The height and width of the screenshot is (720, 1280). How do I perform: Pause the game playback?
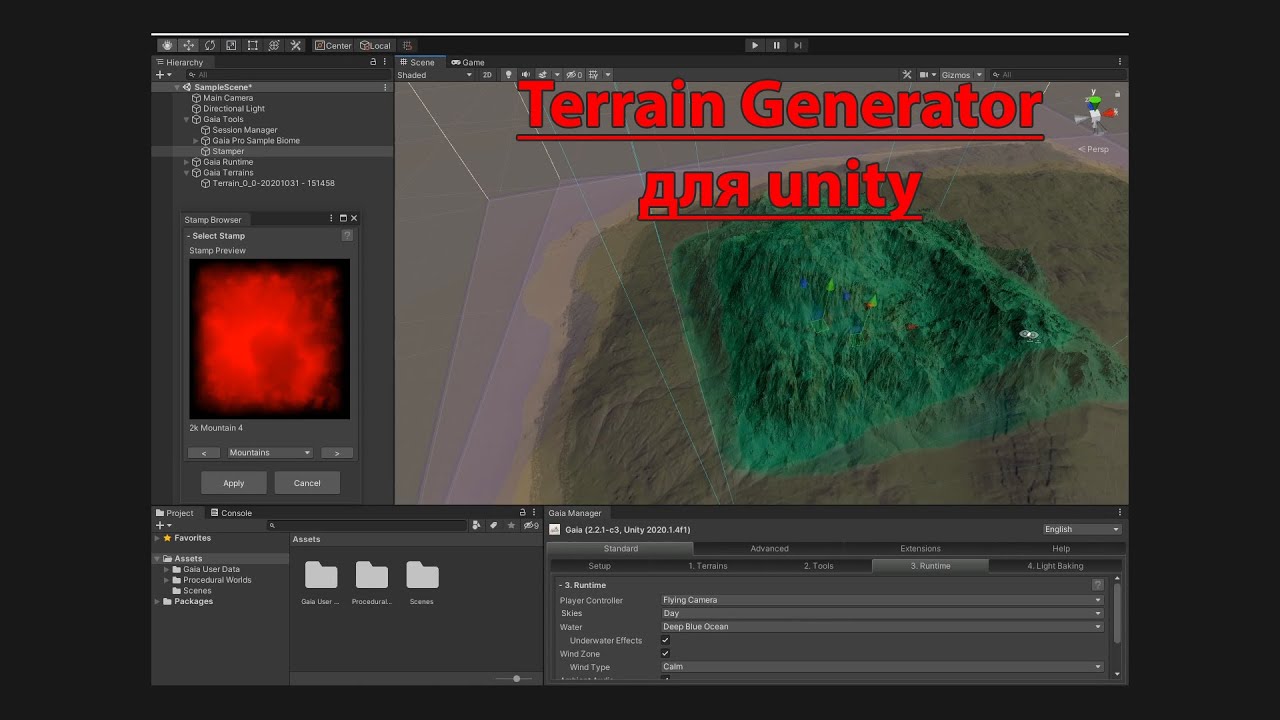pyautogui.click(x=777, y=45)
